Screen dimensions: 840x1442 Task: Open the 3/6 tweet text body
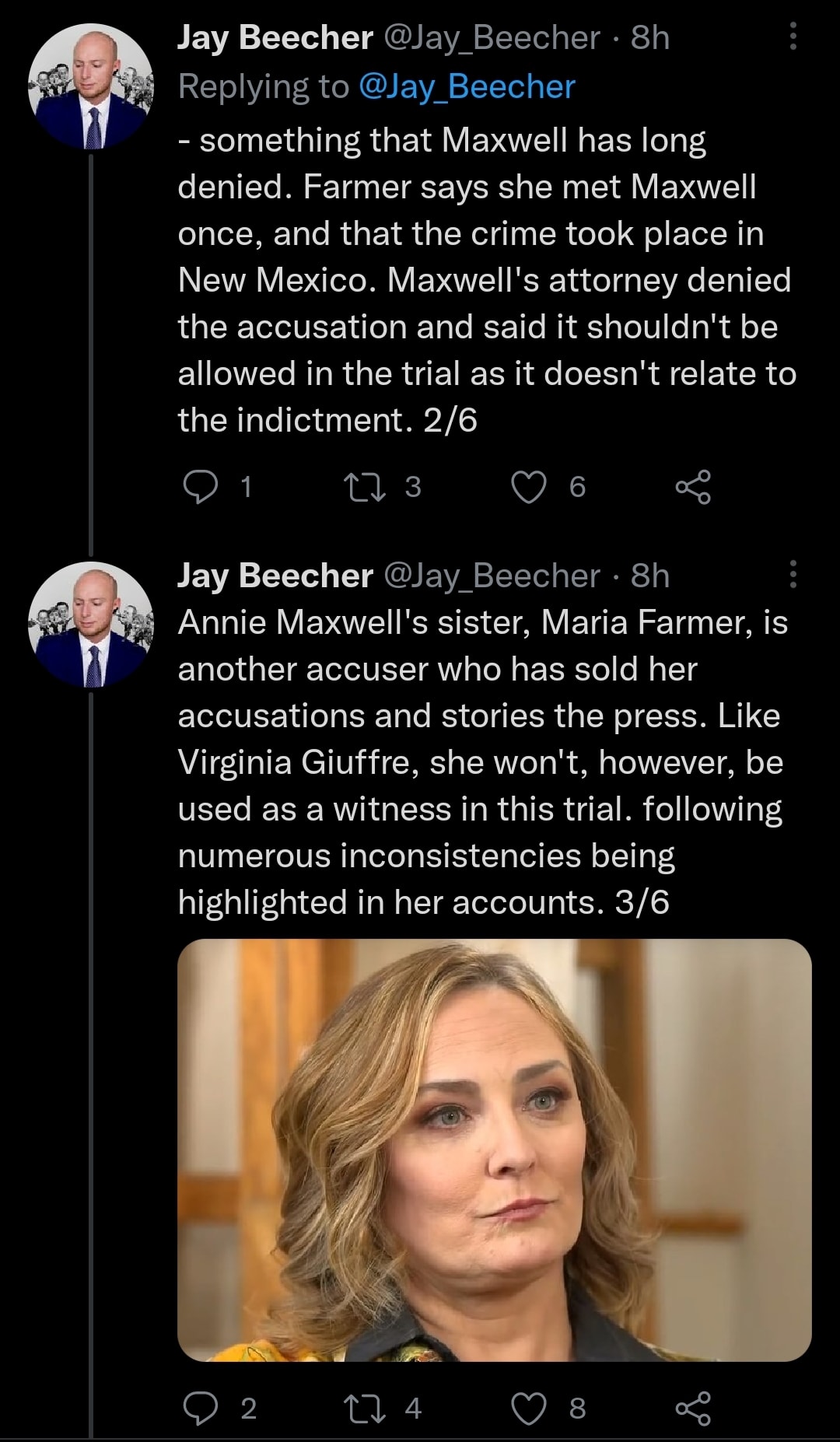pos(482,762)
